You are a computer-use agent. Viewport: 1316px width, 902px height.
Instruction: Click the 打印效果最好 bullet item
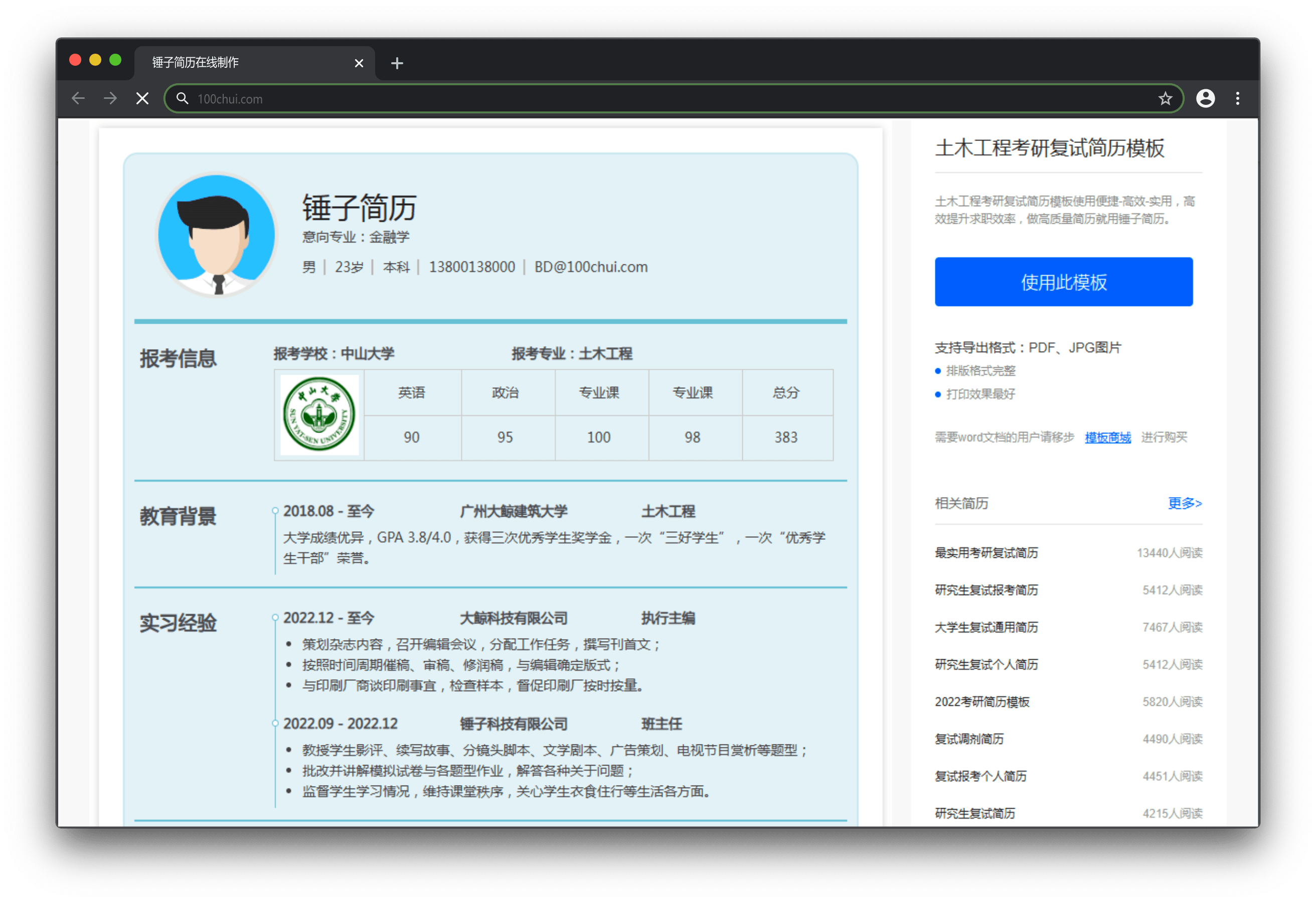click(x=980, y=394)
